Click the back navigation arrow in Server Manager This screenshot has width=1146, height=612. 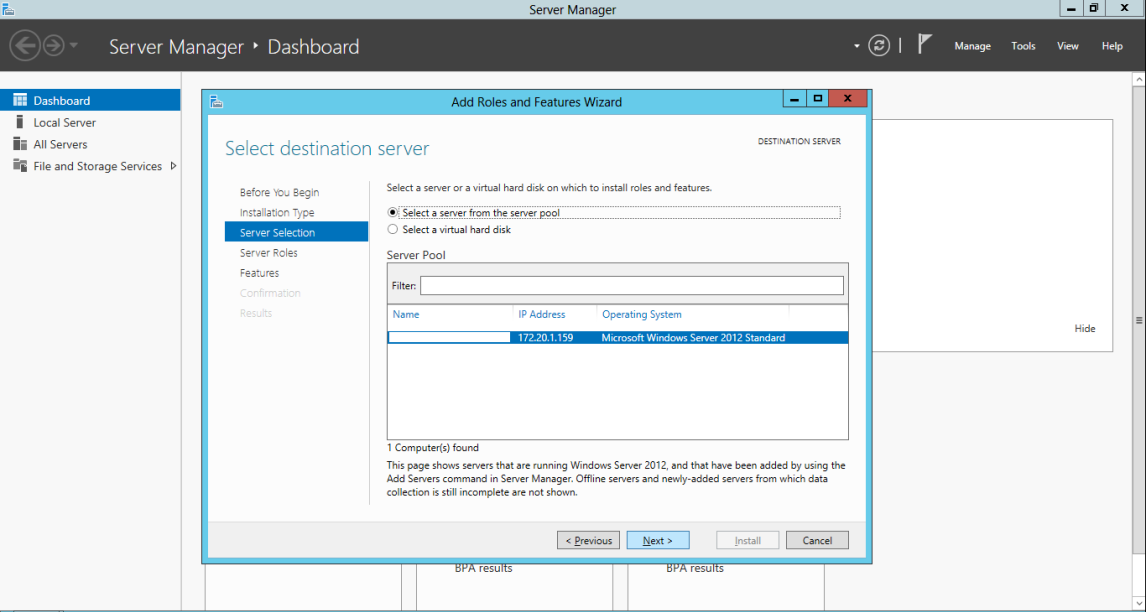pos(24,46)
